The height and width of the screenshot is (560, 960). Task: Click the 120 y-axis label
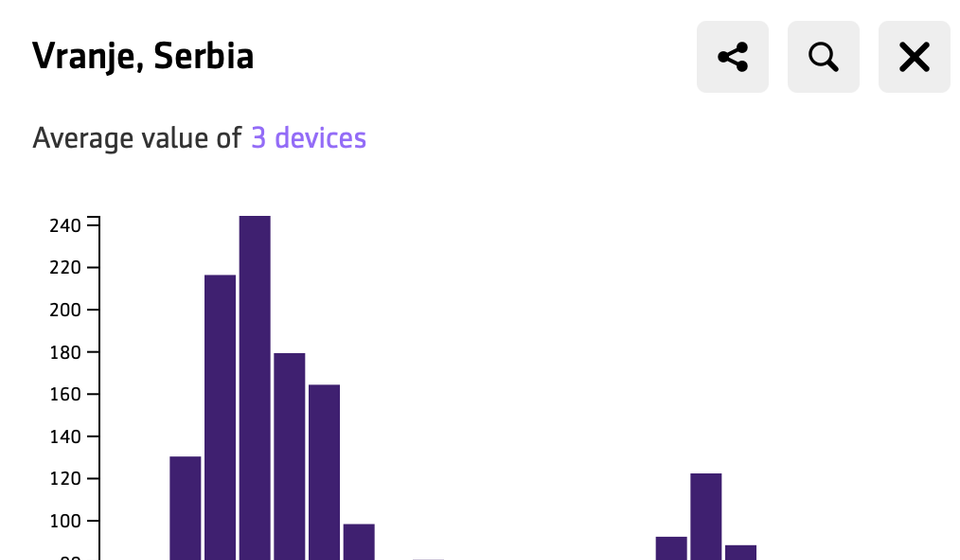coord(64,479)
